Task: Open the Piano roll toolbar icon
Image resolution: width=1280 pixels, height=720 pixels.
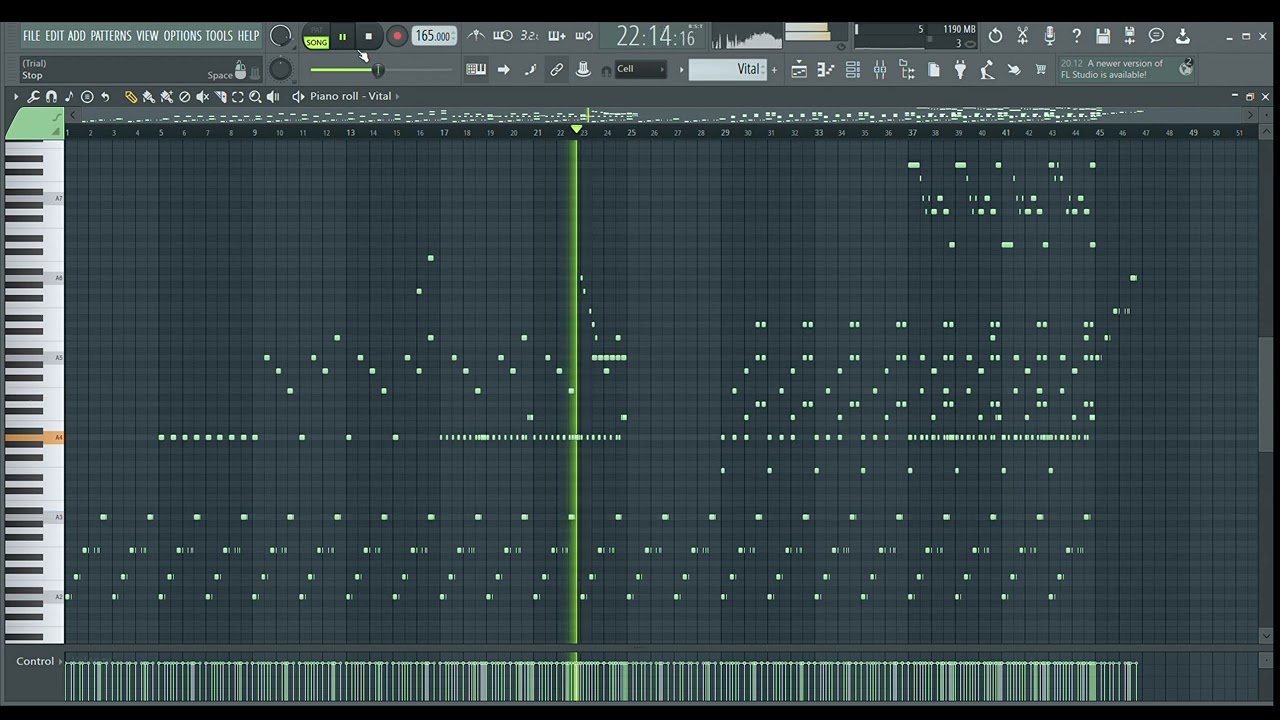Action: click(826, 69)
